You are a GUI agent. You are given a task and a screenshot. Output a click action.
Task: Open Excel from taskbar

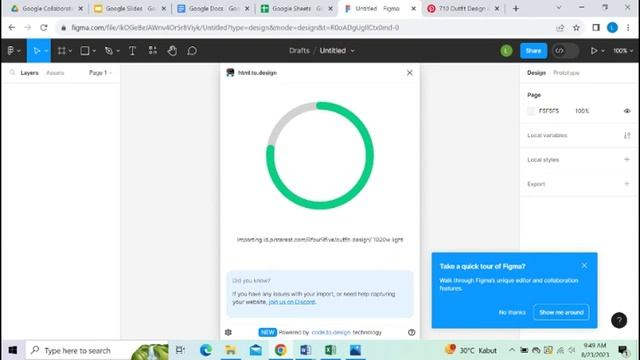click(x=331, y=350)
